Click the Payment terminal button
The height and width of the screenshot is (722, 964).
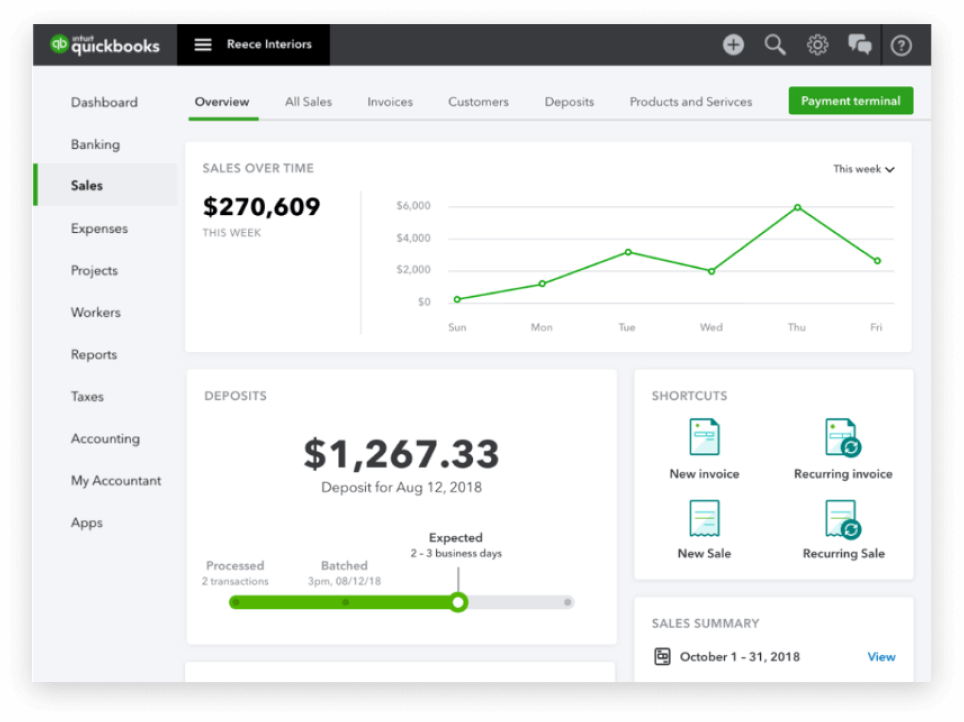(850, 101)
